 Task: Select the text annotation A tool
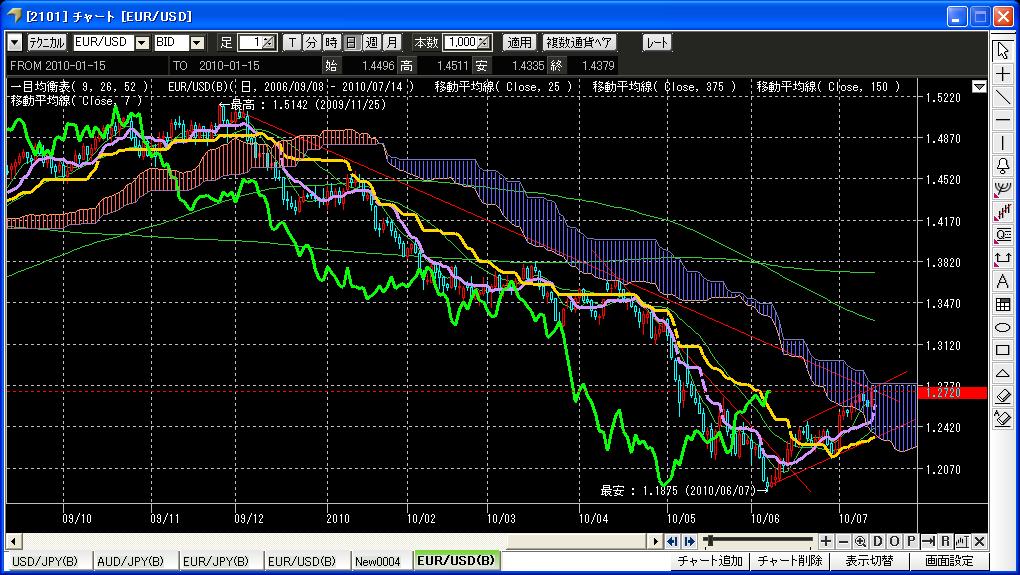tap(1002, 281)
